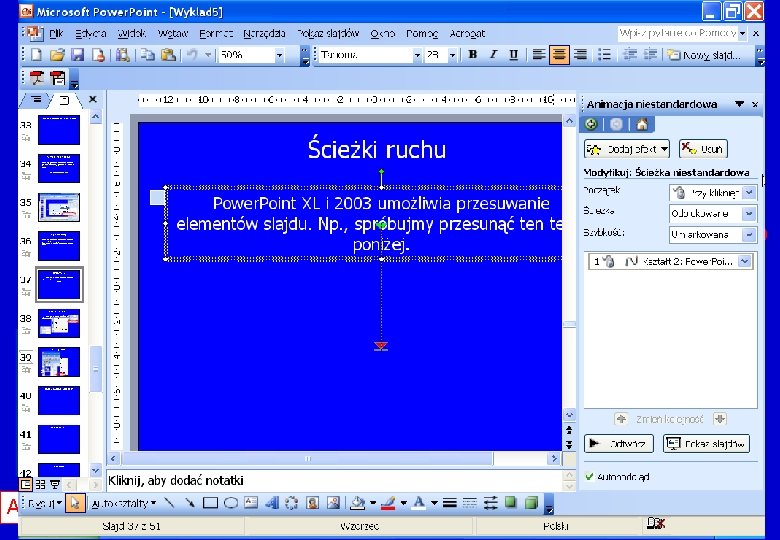Open the font size dropdown
The width and height of the screenshot is (780, 540).
click(x=452, y=55)
